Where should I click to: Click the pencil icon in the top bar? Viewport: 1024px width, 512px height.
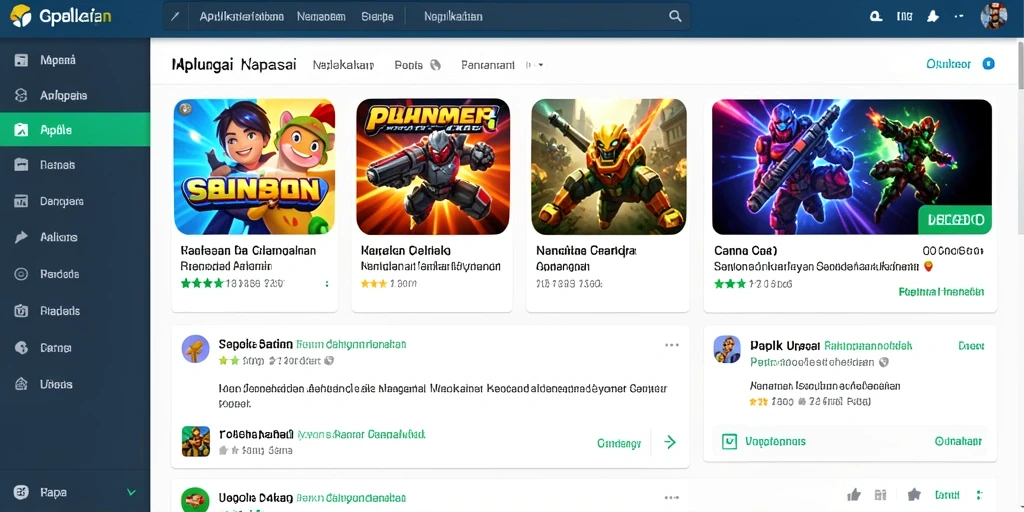click(x=174, y=16)
